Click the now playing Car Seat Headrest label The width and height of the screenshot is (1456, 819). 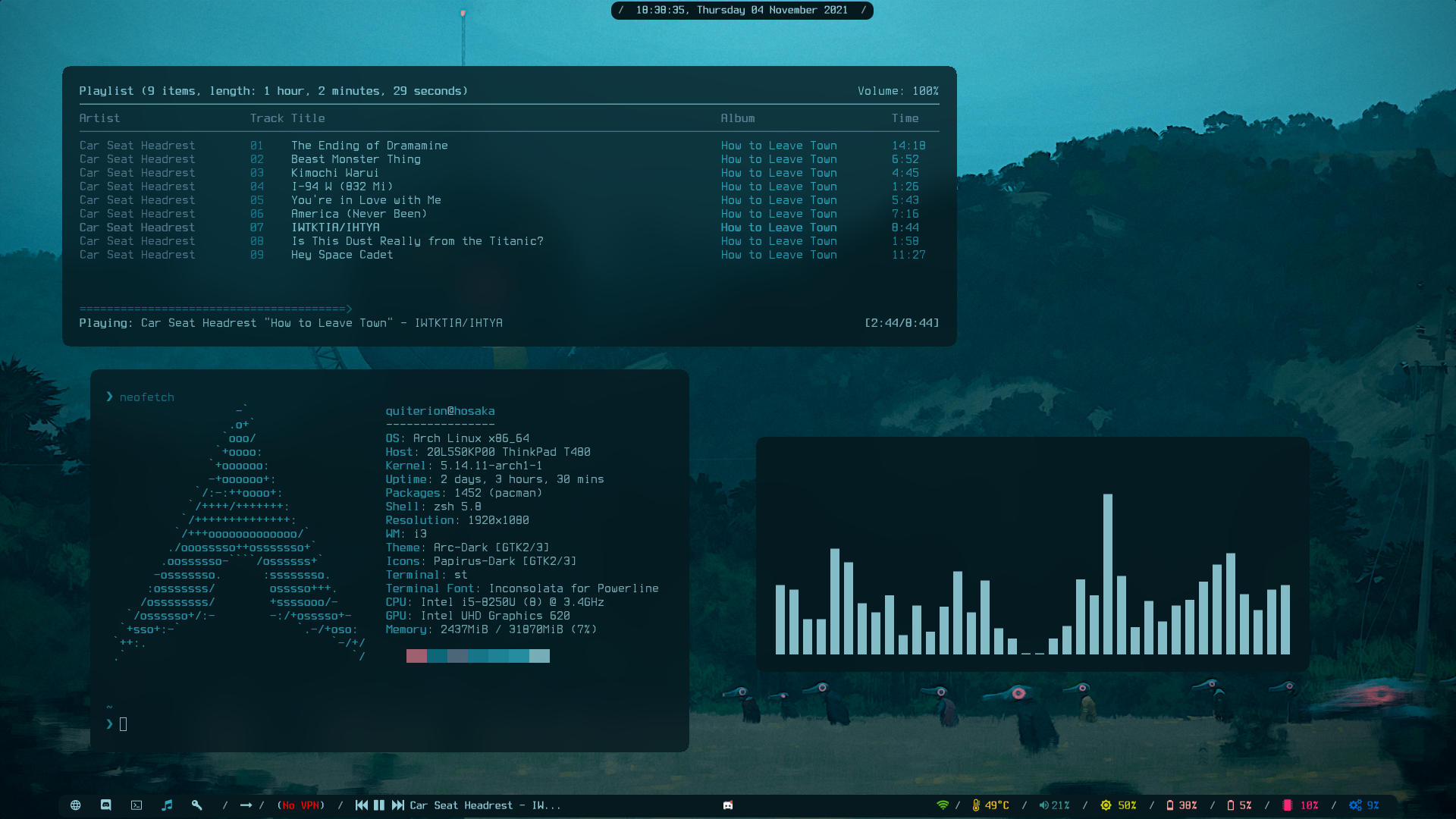[485, 805]
